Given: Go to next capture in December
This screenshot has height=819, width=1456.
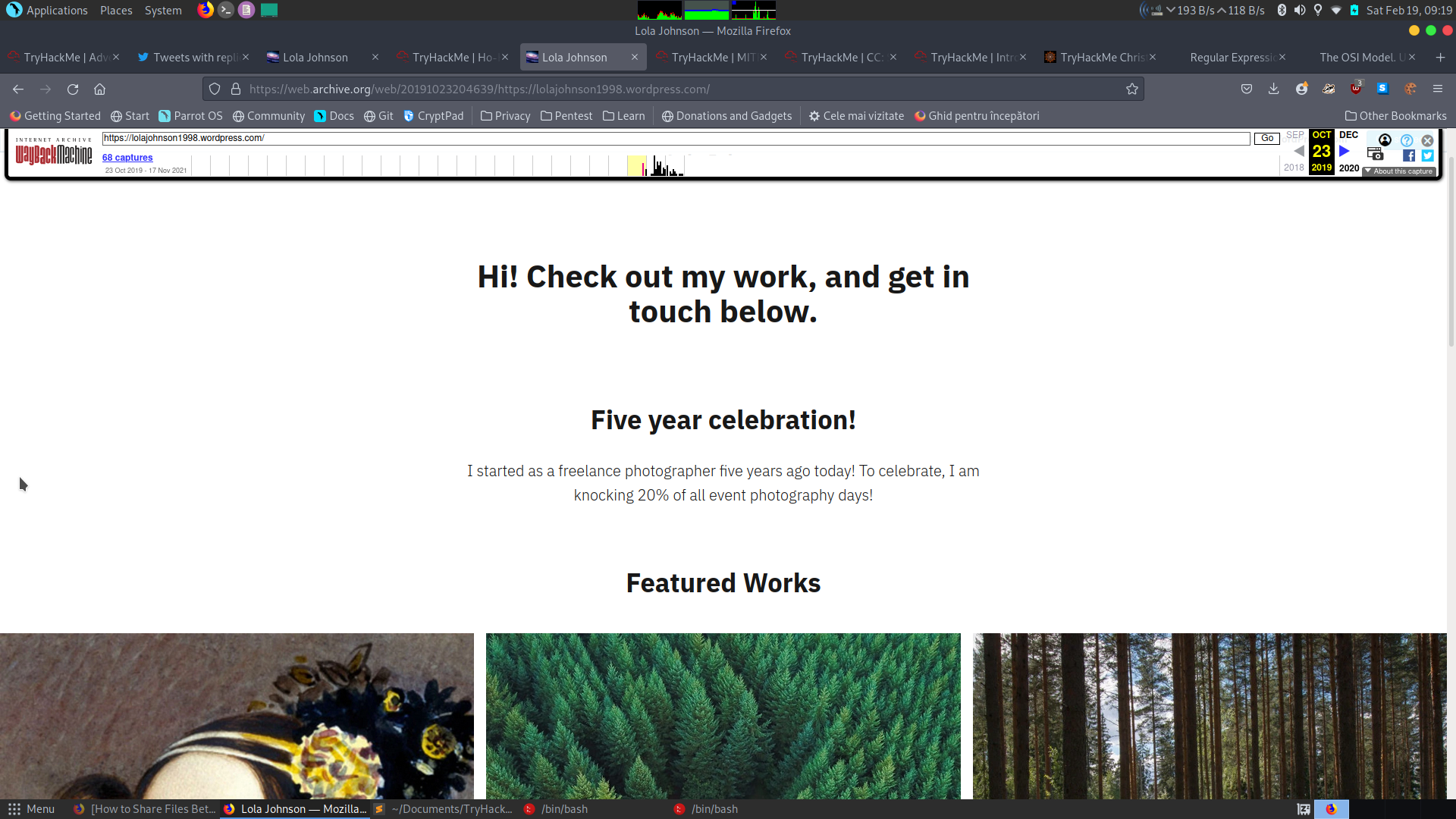Looking at the screenshot, I should point(1344,151).
